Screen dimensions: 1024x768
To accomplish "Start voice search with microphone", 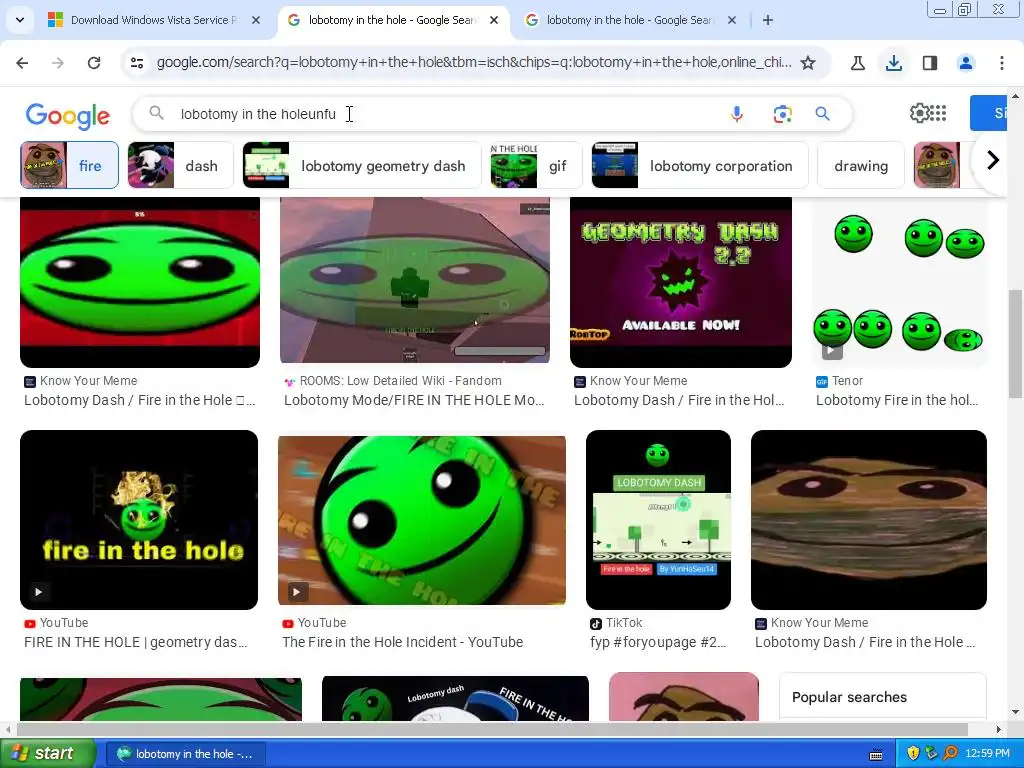I will pyautogui.click(x=737, y=114).
